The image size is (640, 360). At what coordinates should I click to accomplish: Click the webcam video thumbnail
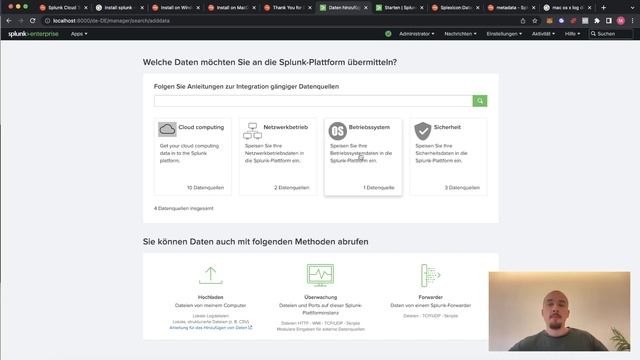(x=559, y=311)
